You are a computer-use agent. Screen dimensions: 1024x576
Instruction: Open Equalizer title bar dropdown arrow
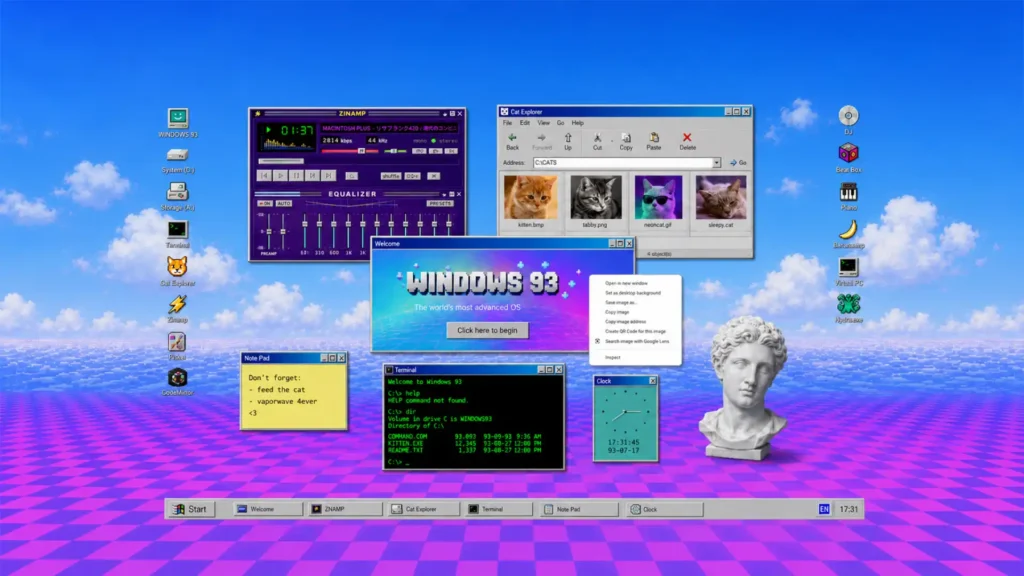click(444, 194)
